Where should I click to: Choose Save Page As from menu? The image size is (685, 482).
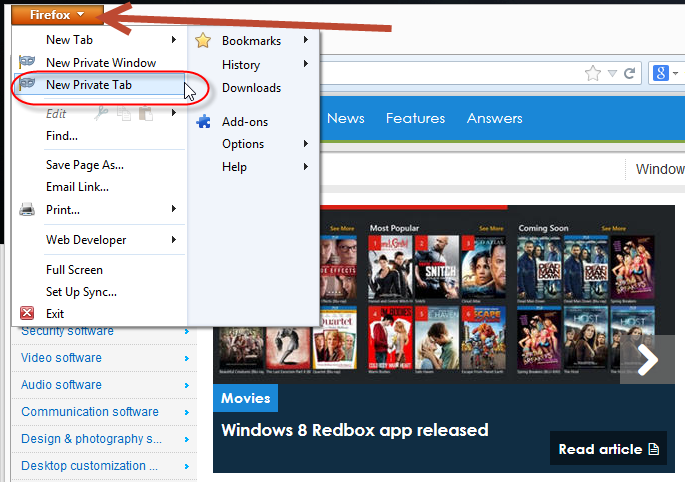tap(85, 165)
